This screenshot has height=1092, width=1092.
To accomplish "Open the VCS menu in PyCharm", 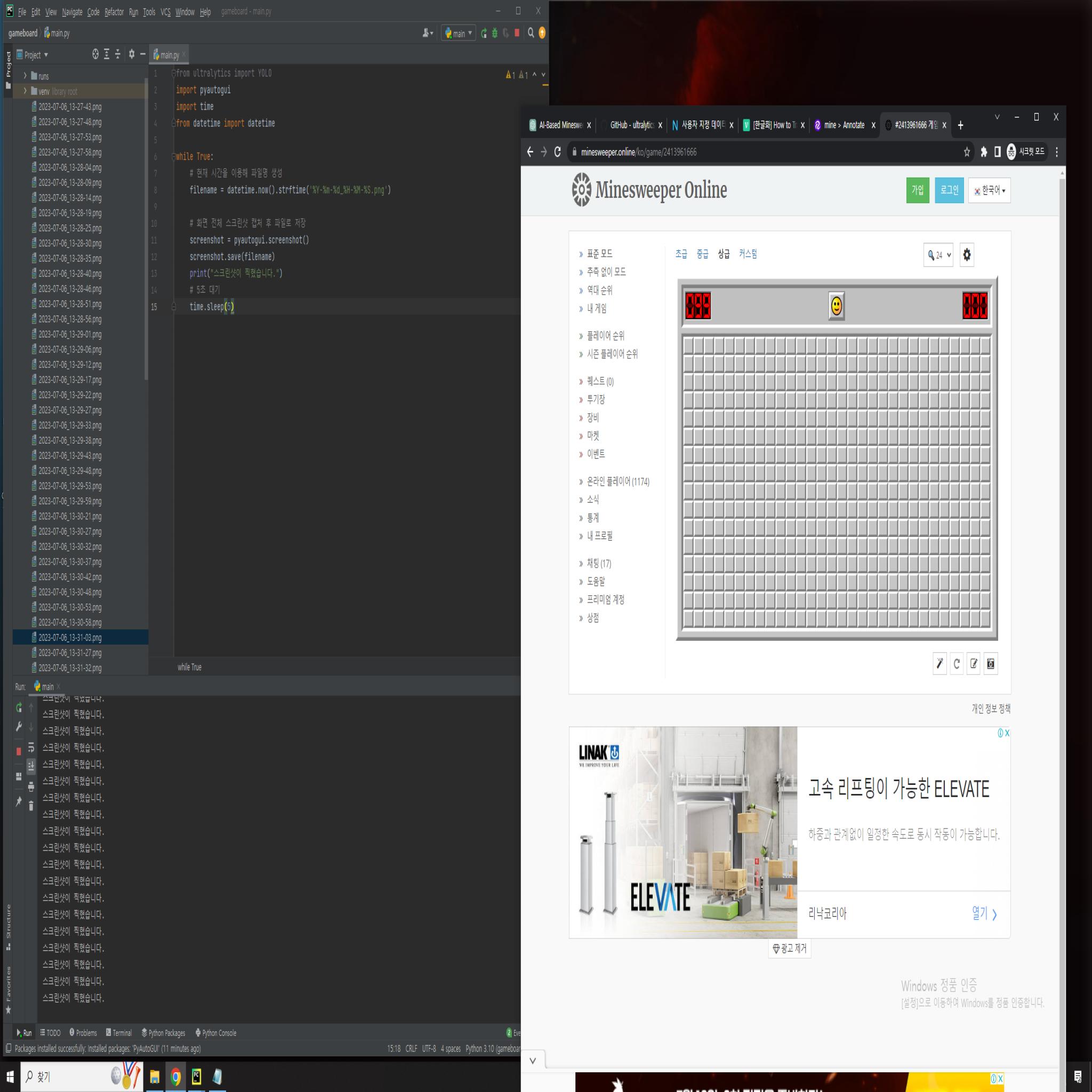I will tap(165, 12).
